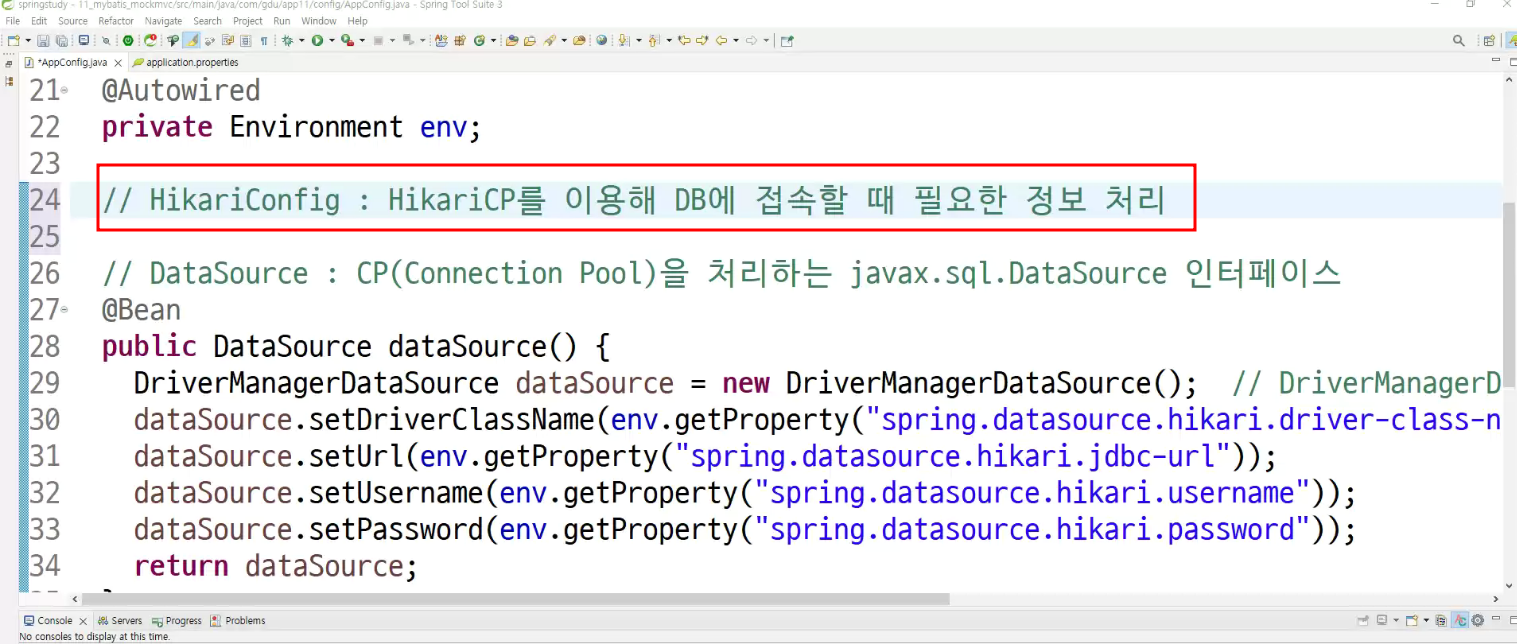Click the Open Task folder icon
The height and width of the screenshot is (644, 1517).
click(x=529, y=40)
